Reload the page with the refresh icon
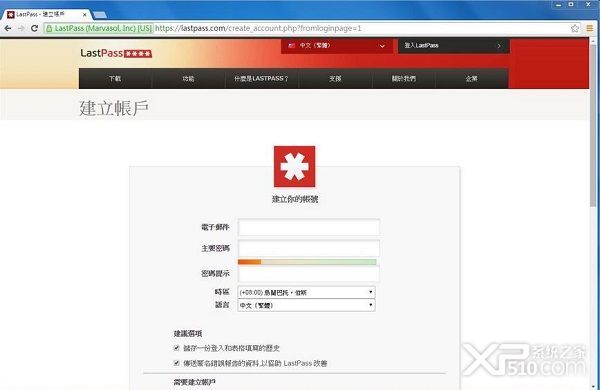Screen dimensions: 600x390 (34, 28)
